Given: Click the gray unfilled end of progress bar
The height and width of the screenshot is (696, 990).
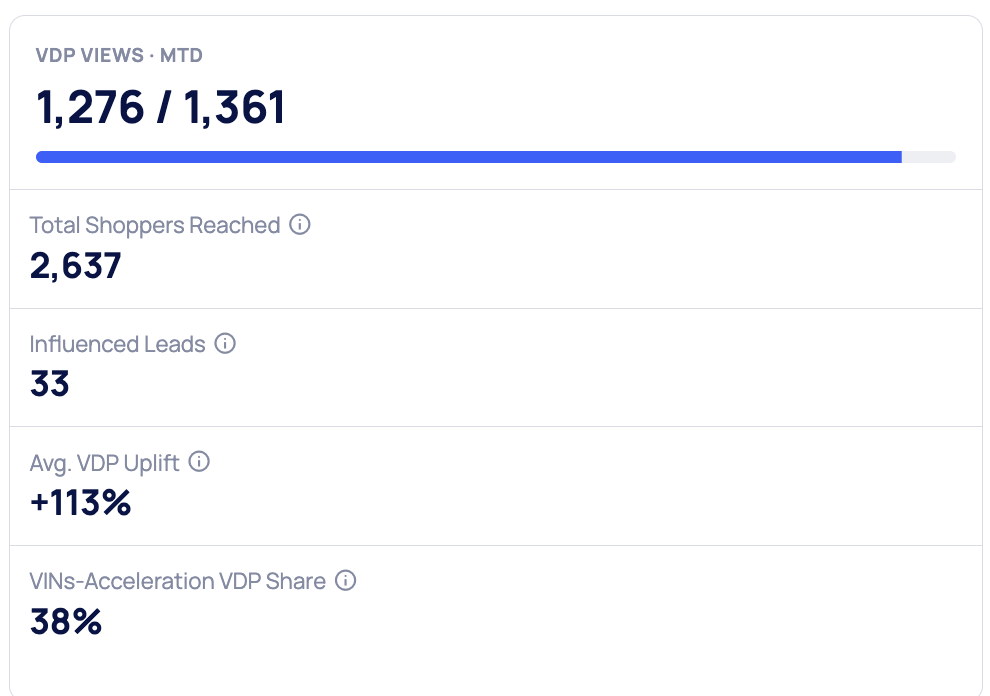Looking at the screenshot, I should click(930, 157).
